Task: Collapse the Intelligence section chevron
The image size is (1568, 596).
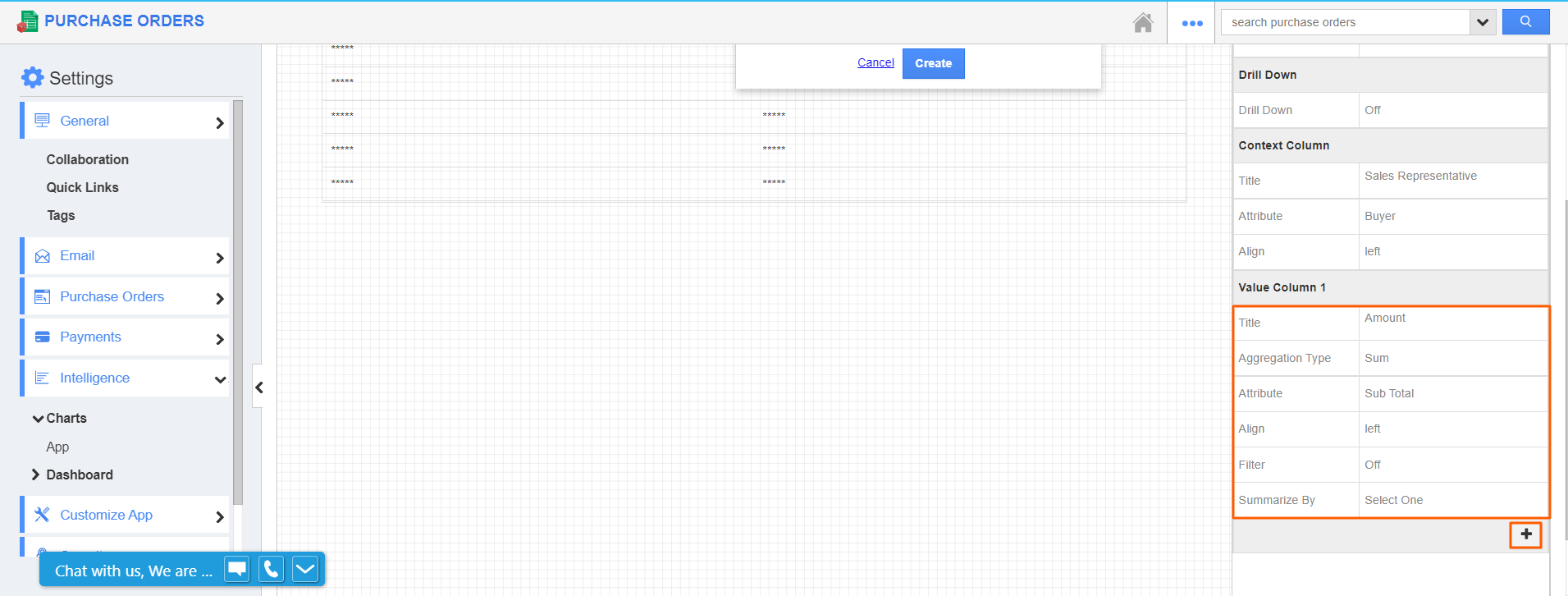Action: point(220,379)
